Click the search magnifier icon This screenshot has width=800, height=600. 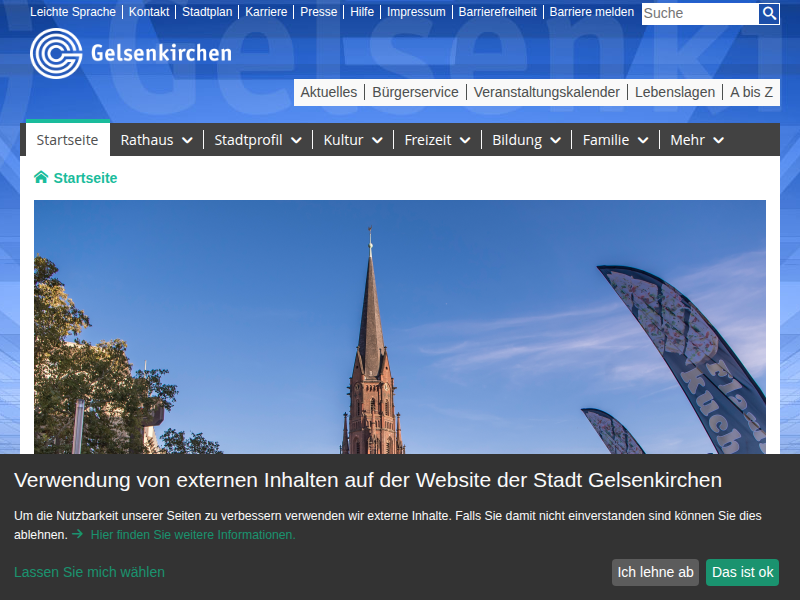pyautogui.click(x=769, y=13)
